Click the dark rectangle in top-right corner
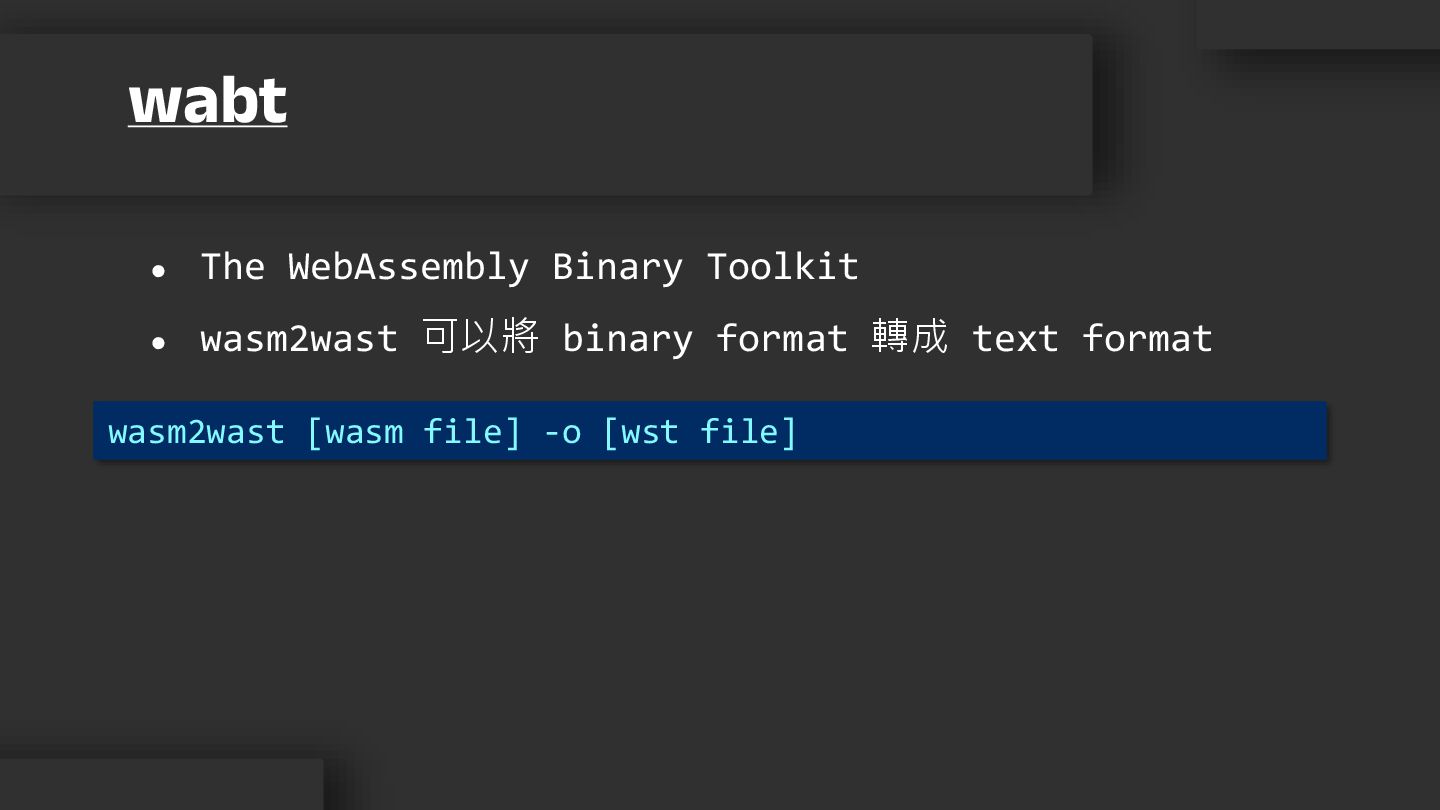 click(x=1318, y=24)
